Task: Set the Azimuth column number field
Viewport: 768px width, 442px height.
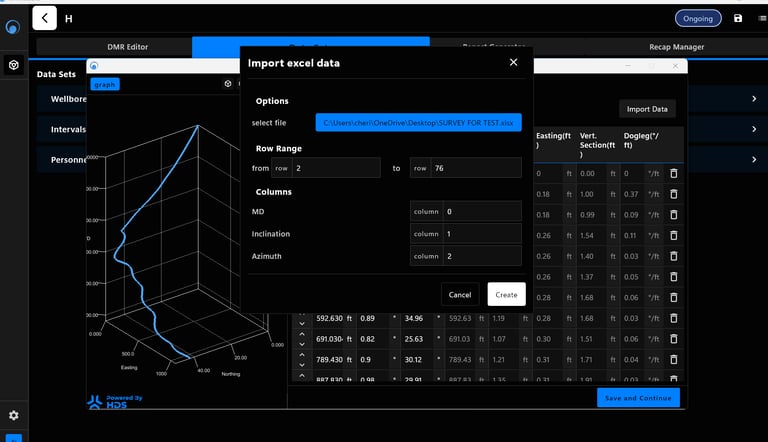Action: click(x=482, y=256)
